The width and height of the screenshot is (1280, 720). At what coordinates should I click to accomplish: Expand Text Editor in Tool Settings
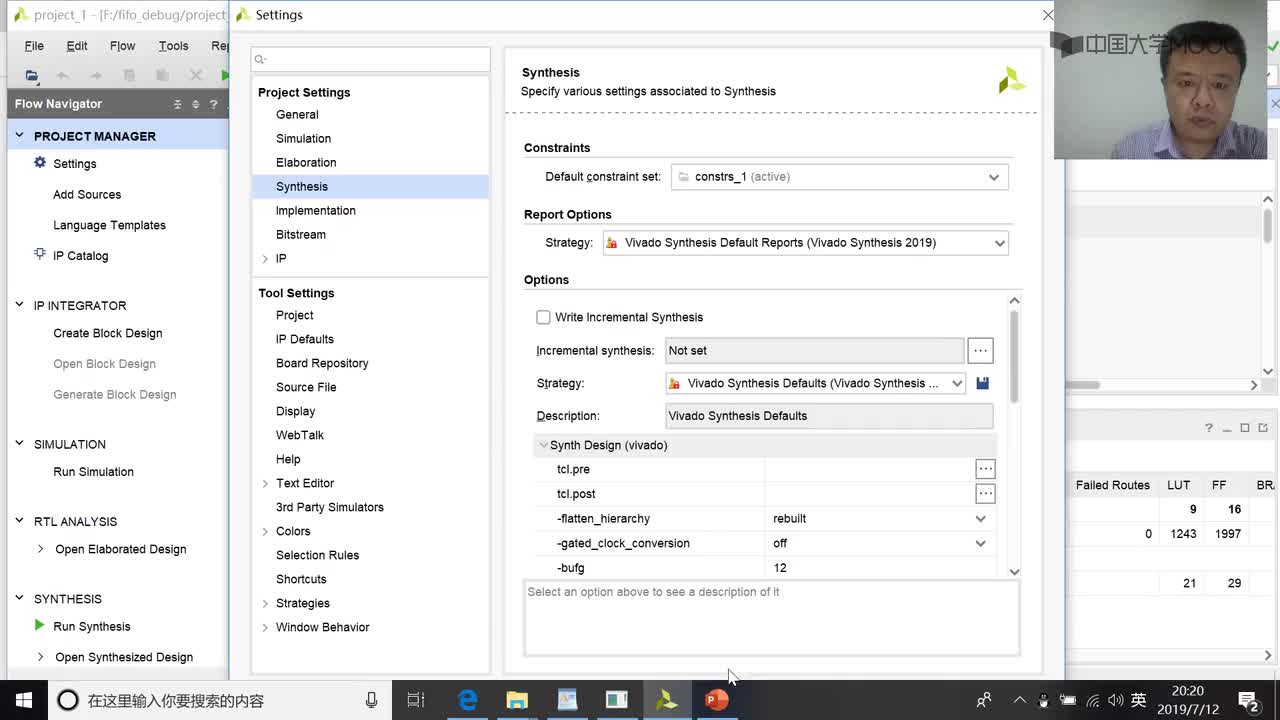[265, 483]
